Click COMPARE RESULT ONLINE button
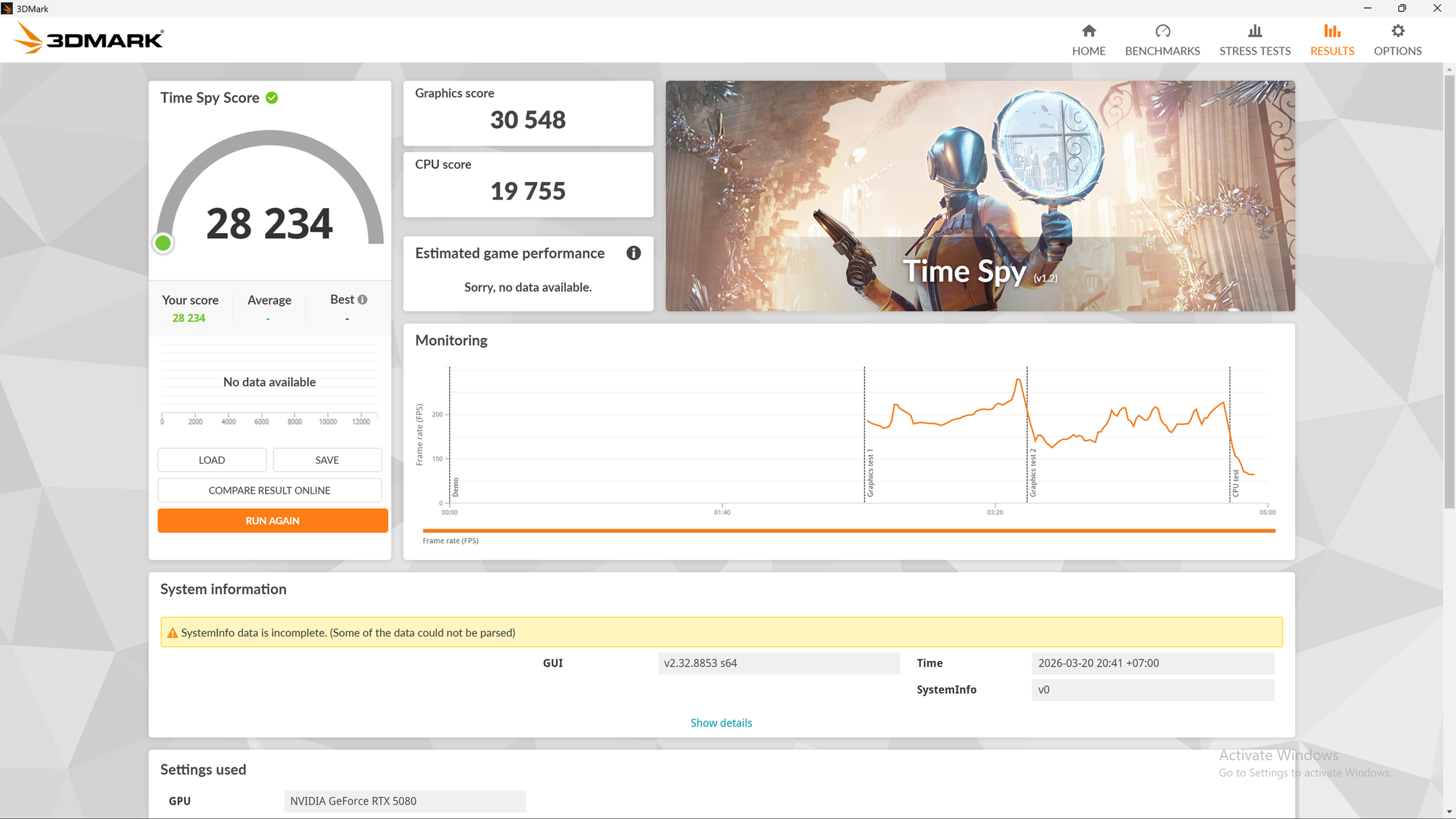 point(269,491)
